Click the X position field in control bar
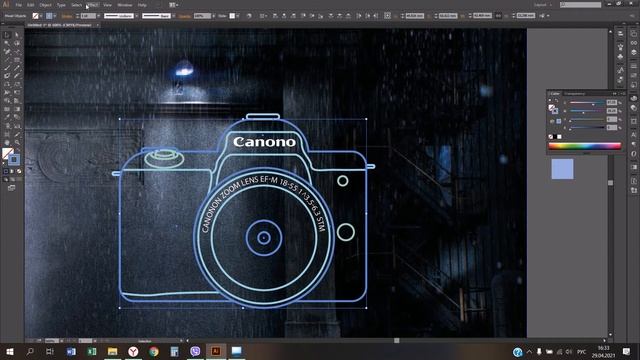Viewport: 640px width, 360px height. 415,16
